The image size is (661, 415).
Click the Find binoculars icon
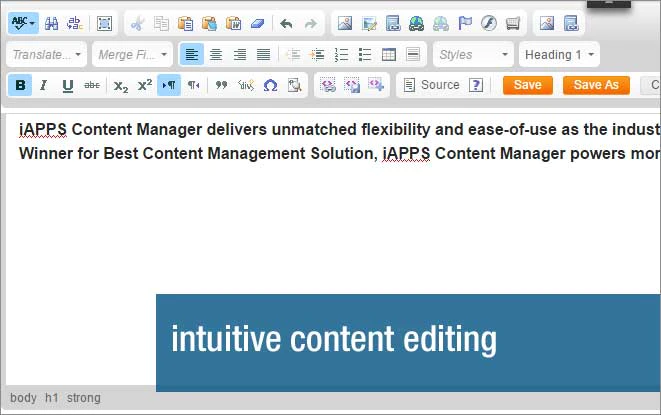(51, 23)
